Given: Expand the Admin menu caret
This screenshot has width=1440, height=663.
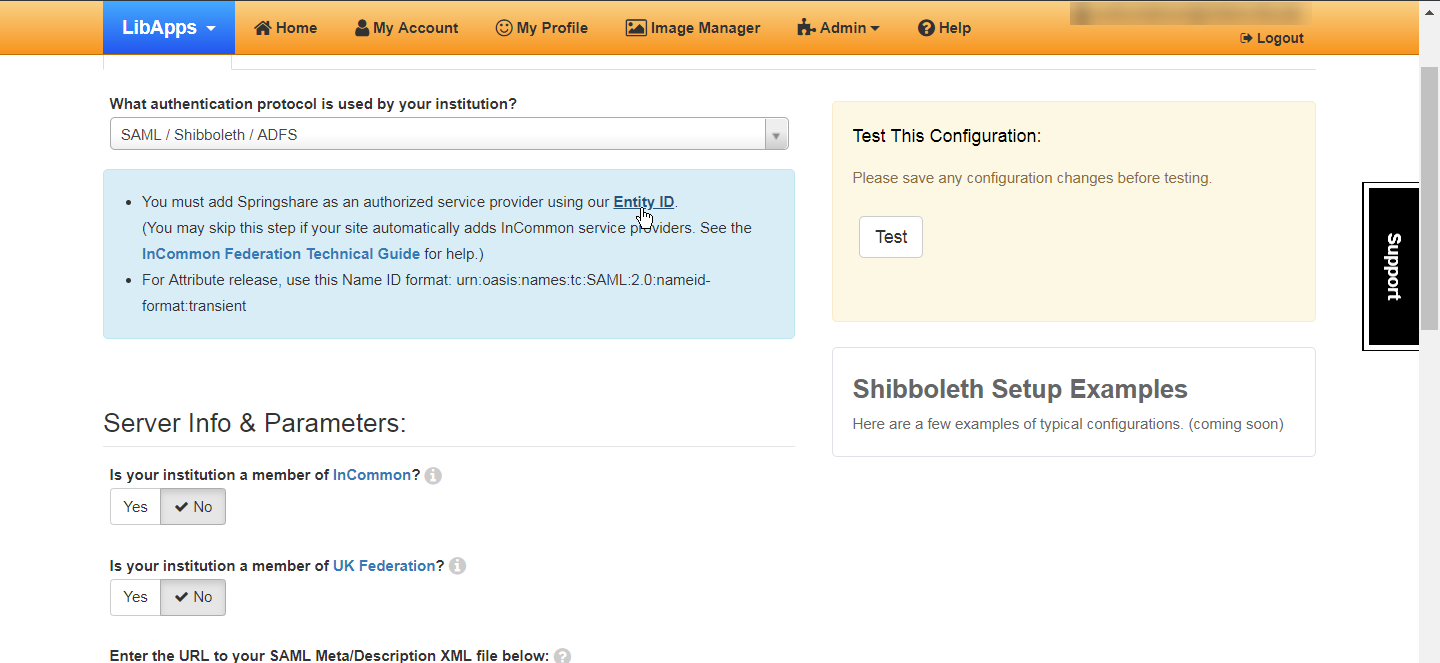Looking at the screenshot, I should pyautogui.click(x=875, y=29).
